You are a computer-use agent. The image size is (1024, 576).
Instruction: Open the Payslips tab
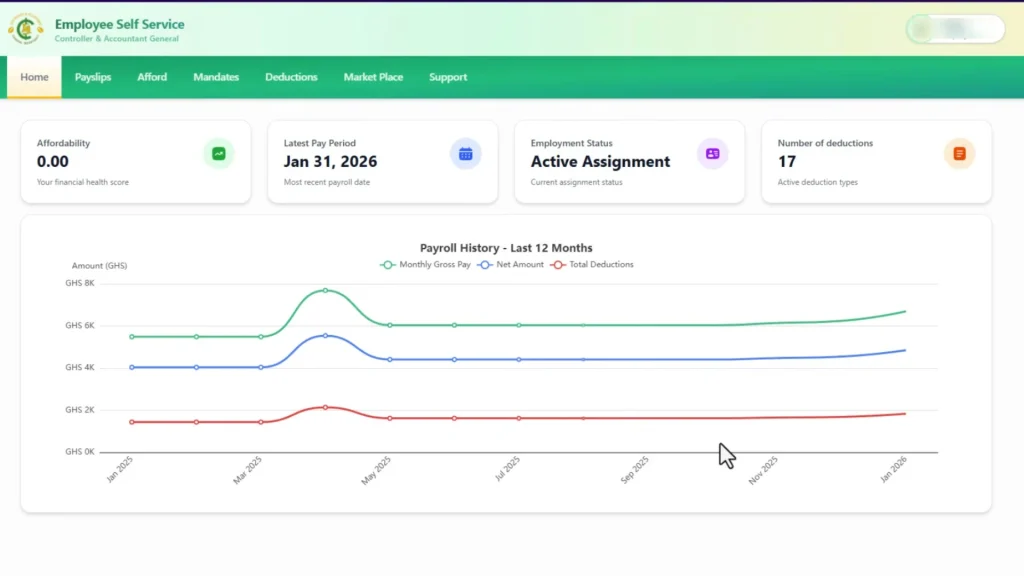coord(93,77)
